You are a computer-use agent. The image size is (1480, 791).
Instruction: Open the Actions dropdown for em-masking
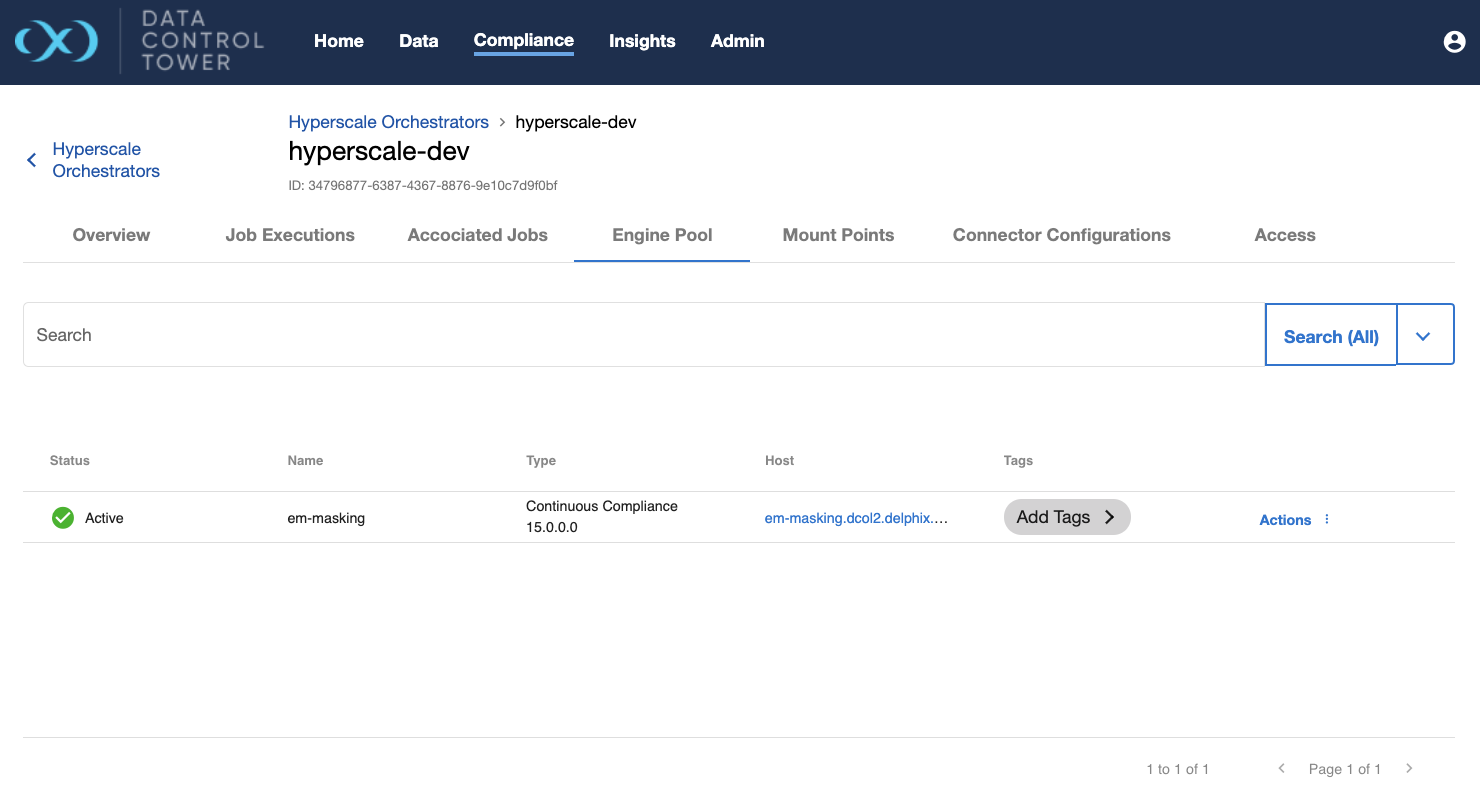(1285, 520)
